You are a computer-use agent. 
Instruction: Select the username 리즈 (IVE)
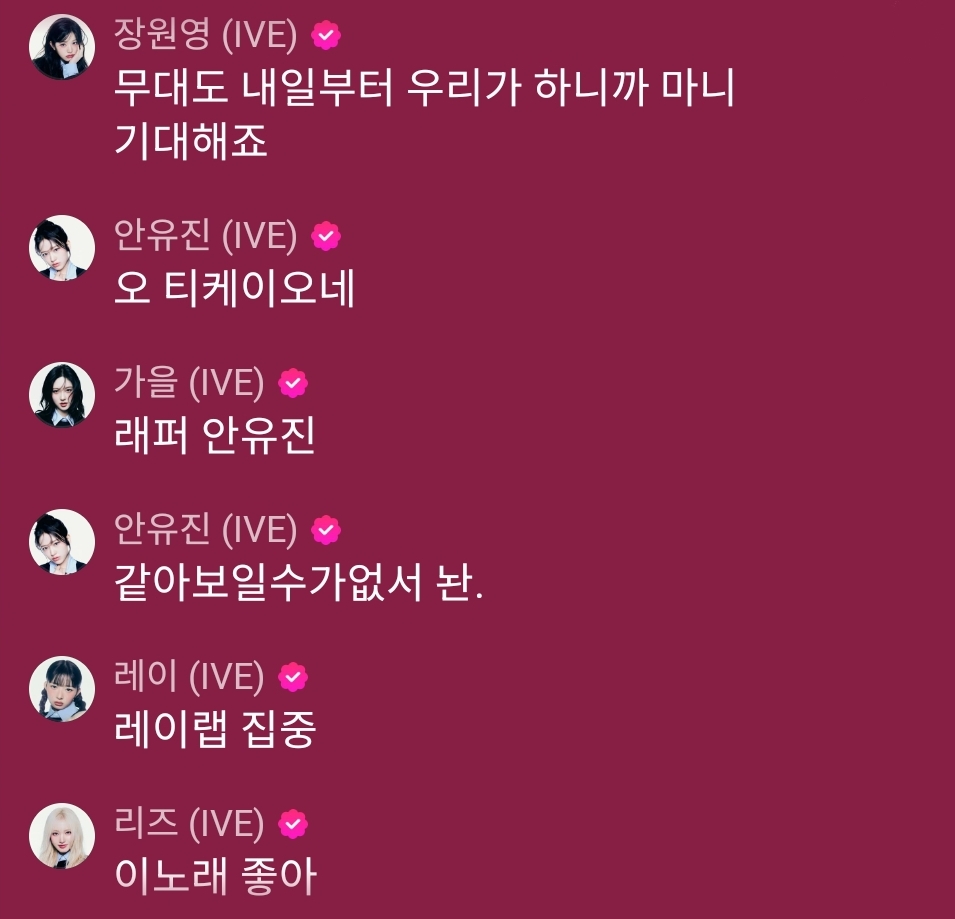189,823
